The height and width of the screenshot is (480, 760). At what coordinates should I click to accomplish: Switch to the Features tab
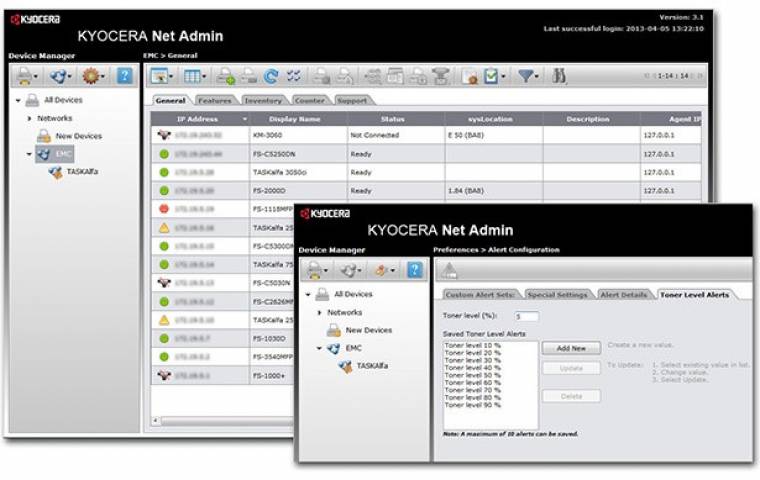214,100
